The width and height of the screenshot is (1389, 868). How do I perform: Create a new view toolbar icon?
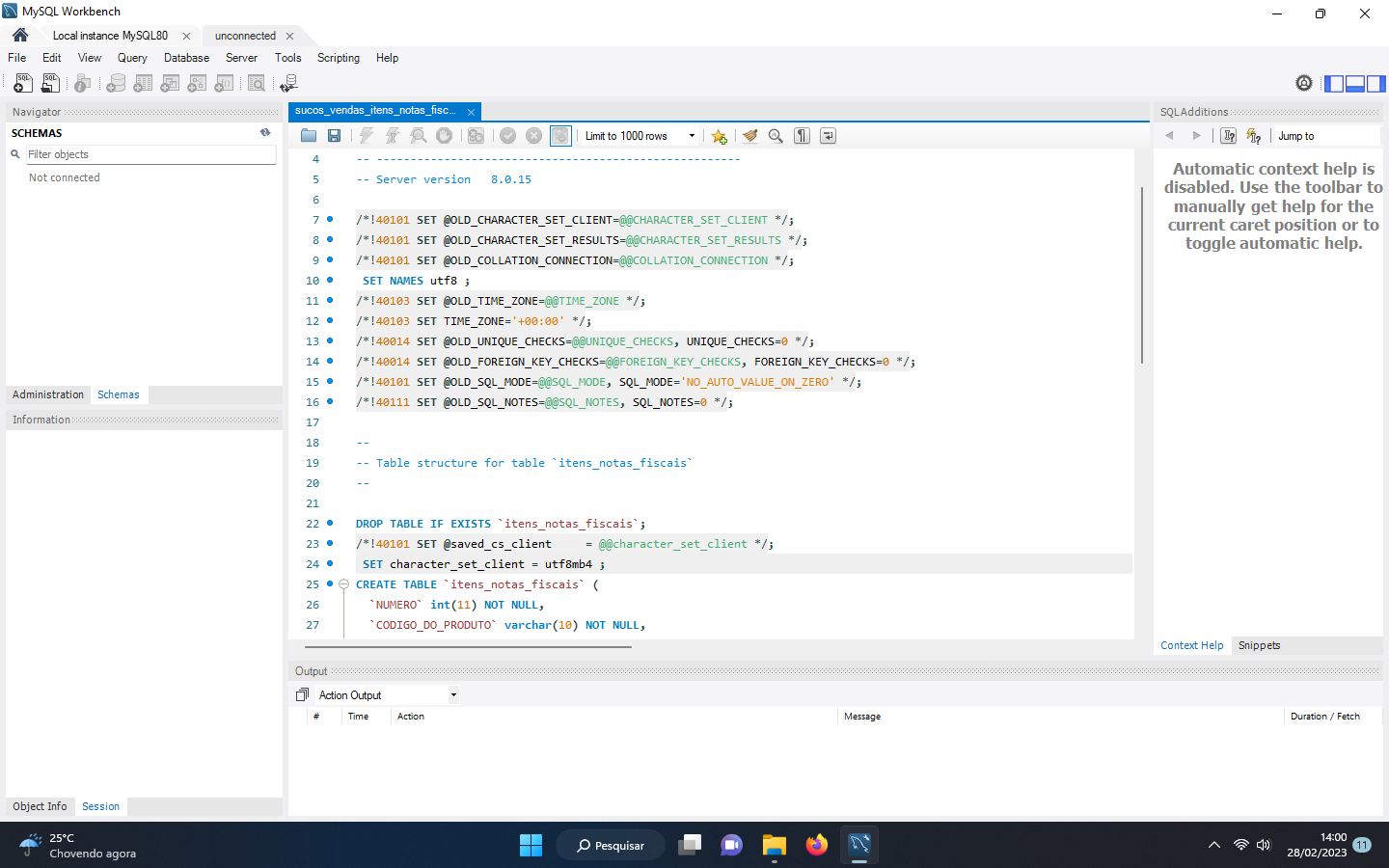[170, 84]
